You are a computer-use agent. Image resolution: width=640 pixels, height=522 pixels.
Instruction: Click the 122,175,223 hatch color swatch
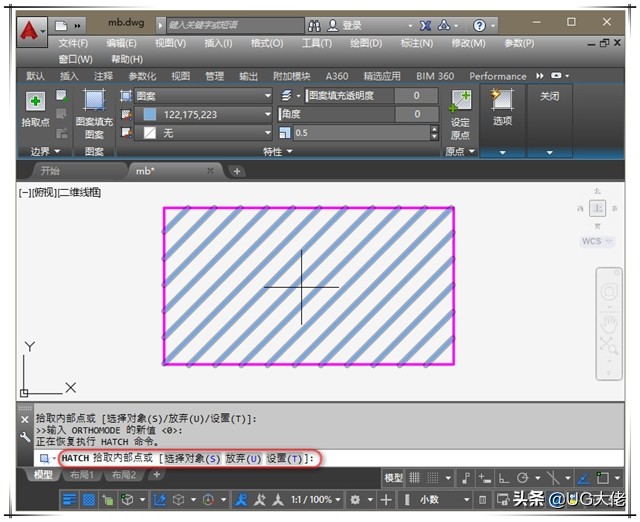[150, 114]
